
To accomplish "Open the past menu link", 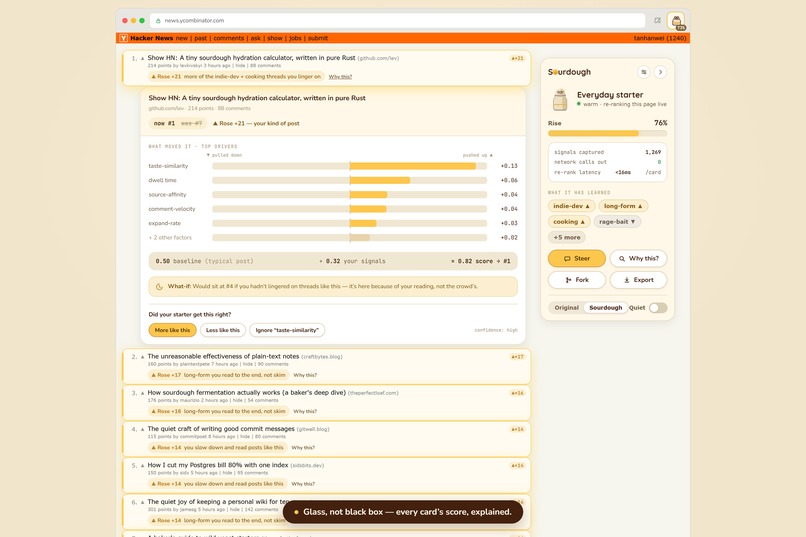I will 200,38.
